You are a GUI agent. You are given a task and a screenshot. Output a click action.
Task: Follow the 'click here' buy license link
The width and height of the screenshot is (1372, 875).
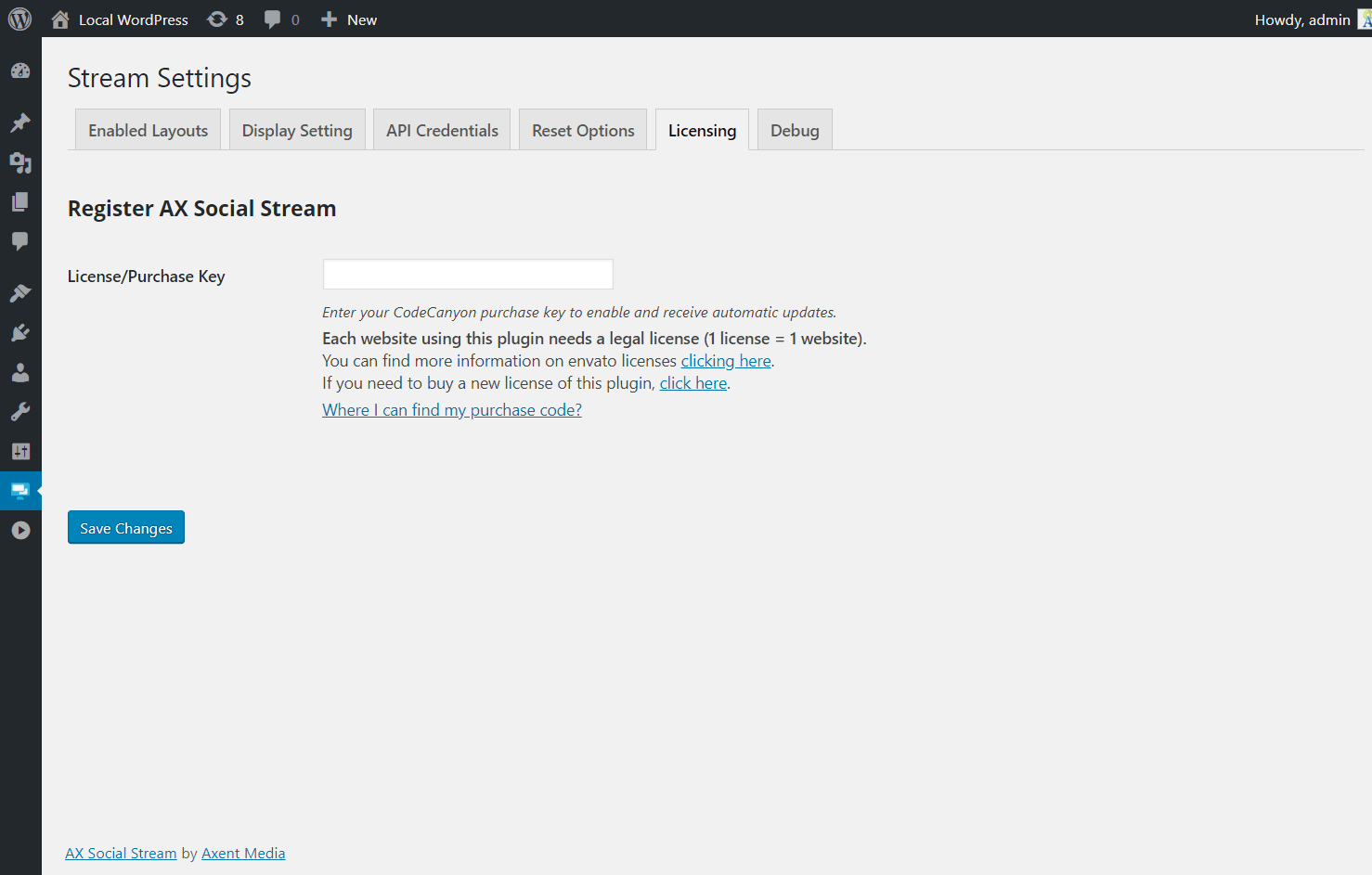tap(693, 383)
